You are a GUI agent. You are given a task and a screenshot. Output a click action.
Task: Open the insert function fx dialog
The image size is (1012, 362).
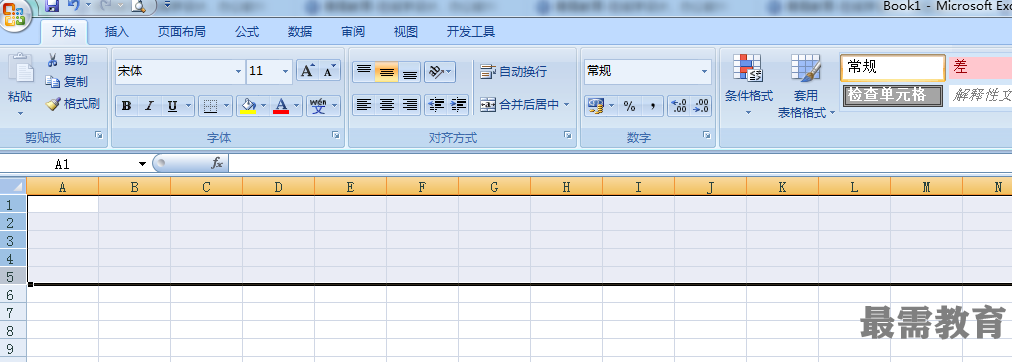(x=217, y=163)
